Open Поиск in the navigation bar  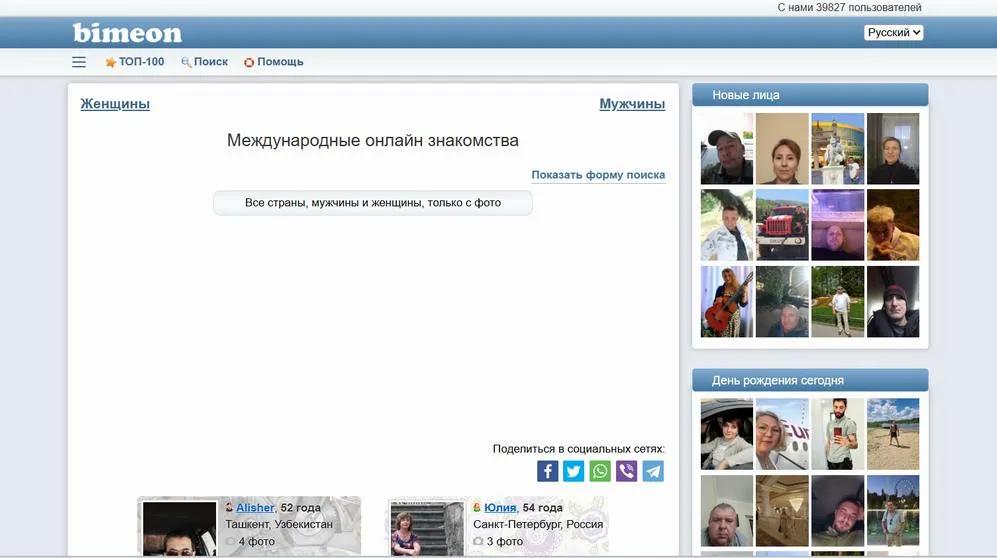click(205, 62)
